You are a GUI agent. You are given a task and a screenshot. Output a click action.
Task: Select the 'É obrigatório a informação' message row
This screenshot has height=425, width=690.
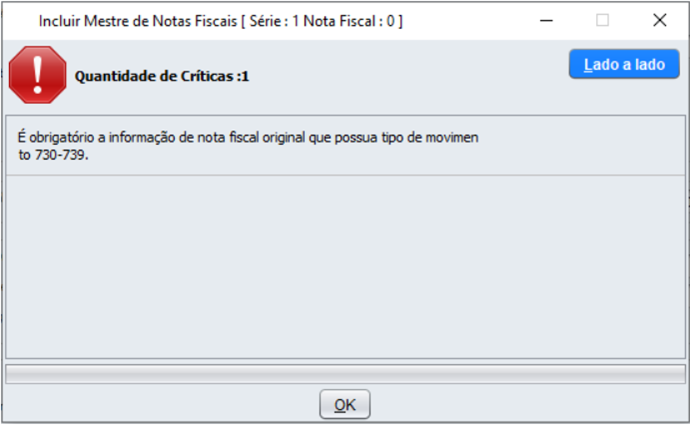click(x=345, y=146)
